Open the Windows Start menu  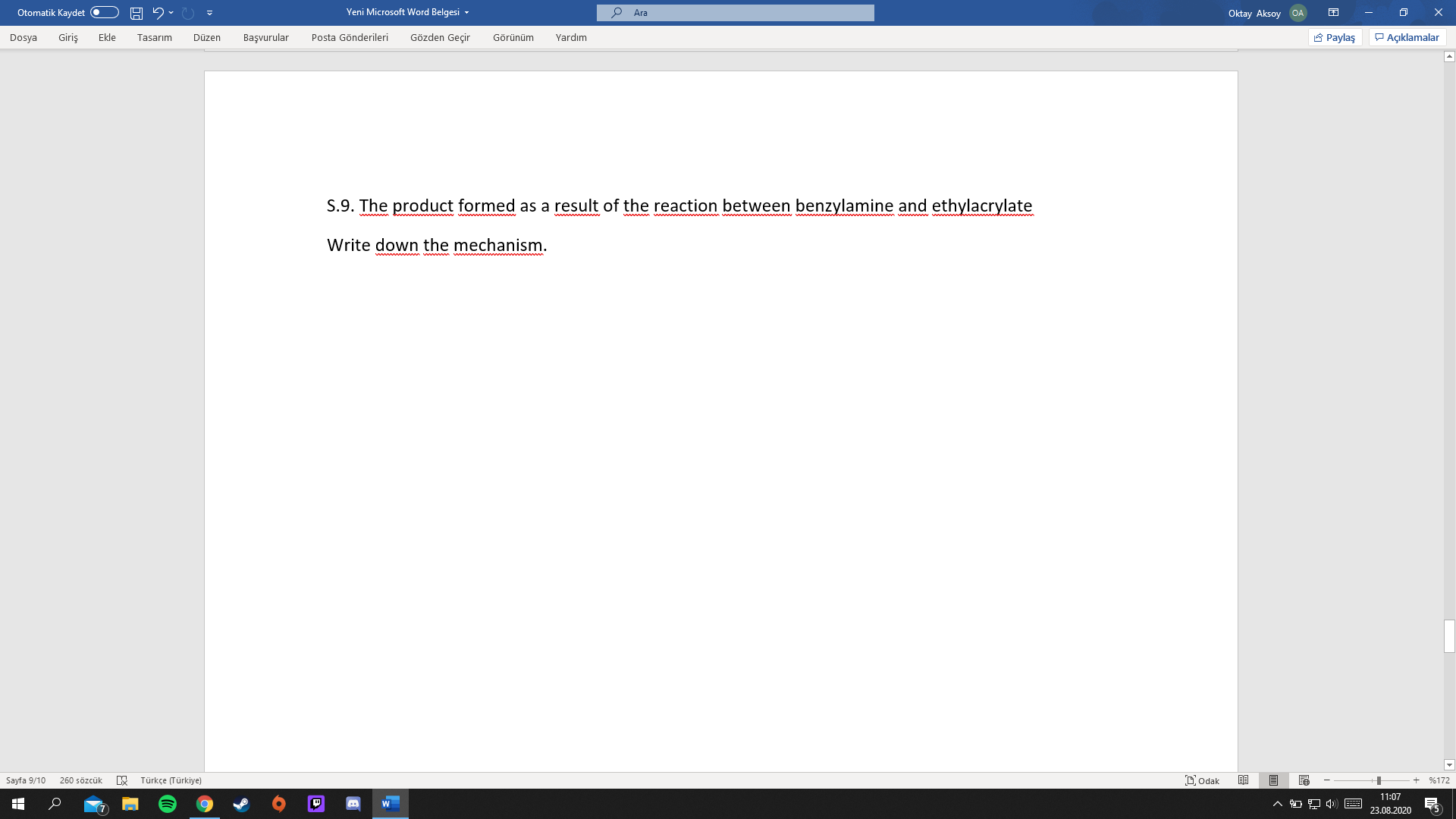click(x=18, y=804)
